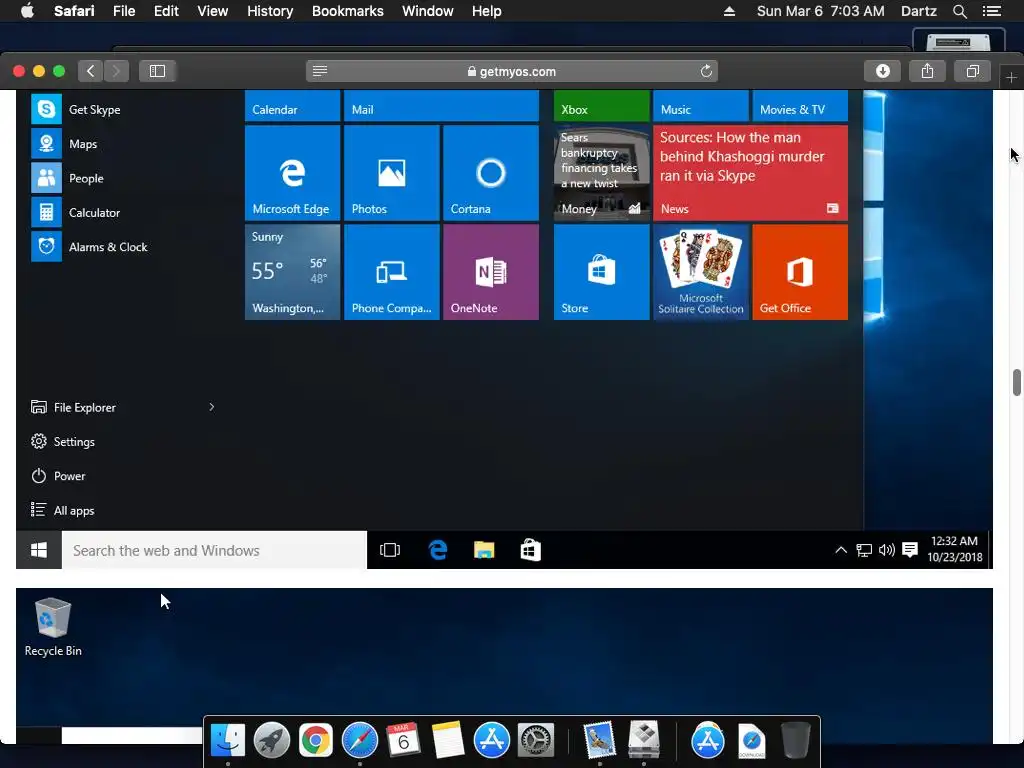Select the Recycle Bin desktop icon
Viewport: 1024px width, 768px height.
(53, 627)
